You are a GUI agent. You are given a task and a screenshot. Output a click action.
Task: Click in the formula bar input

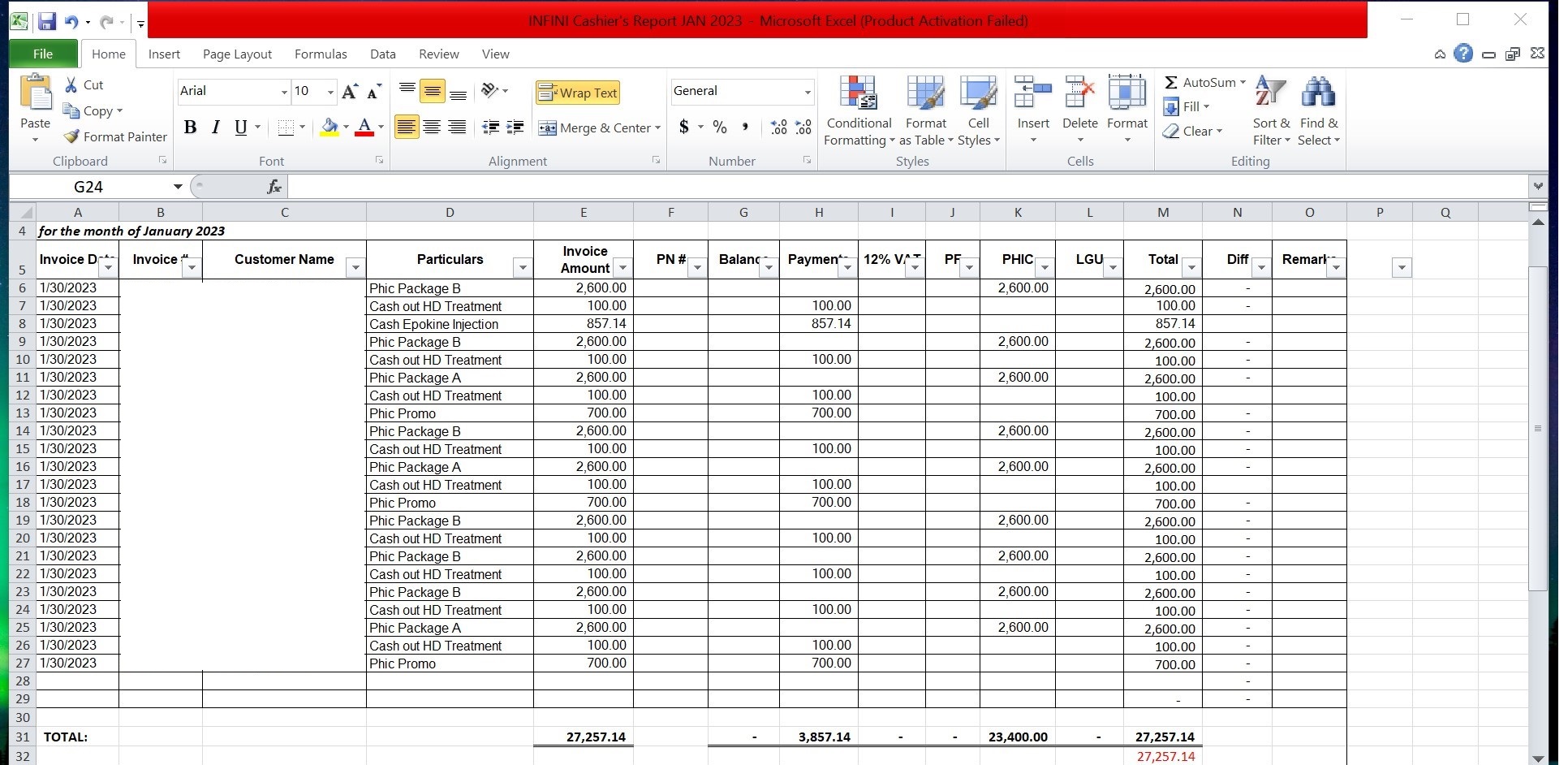click(907, 187)
